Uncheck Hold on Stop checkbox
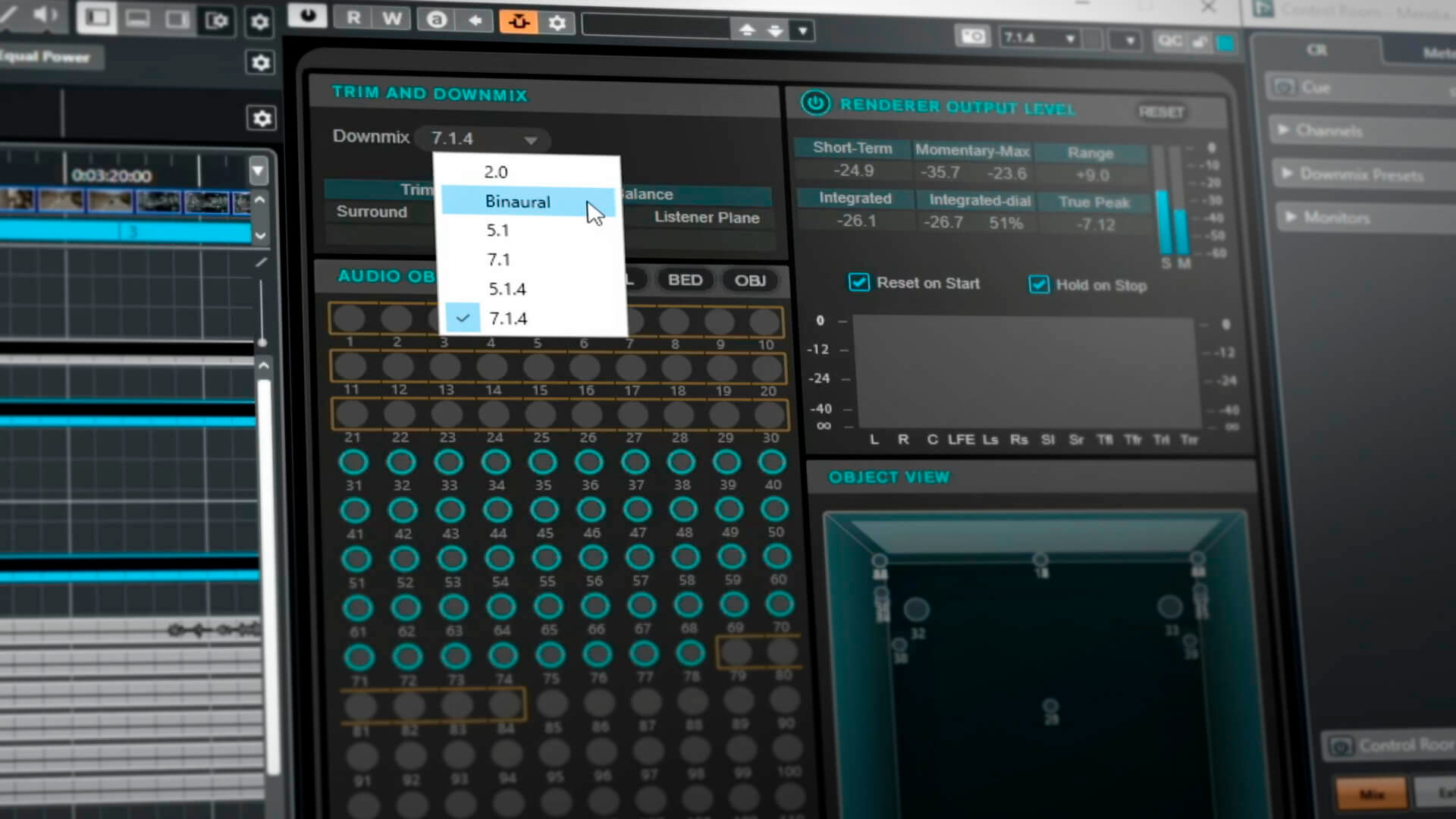This screenshot has height=819, width=1456. click(x=1038, y=284)
